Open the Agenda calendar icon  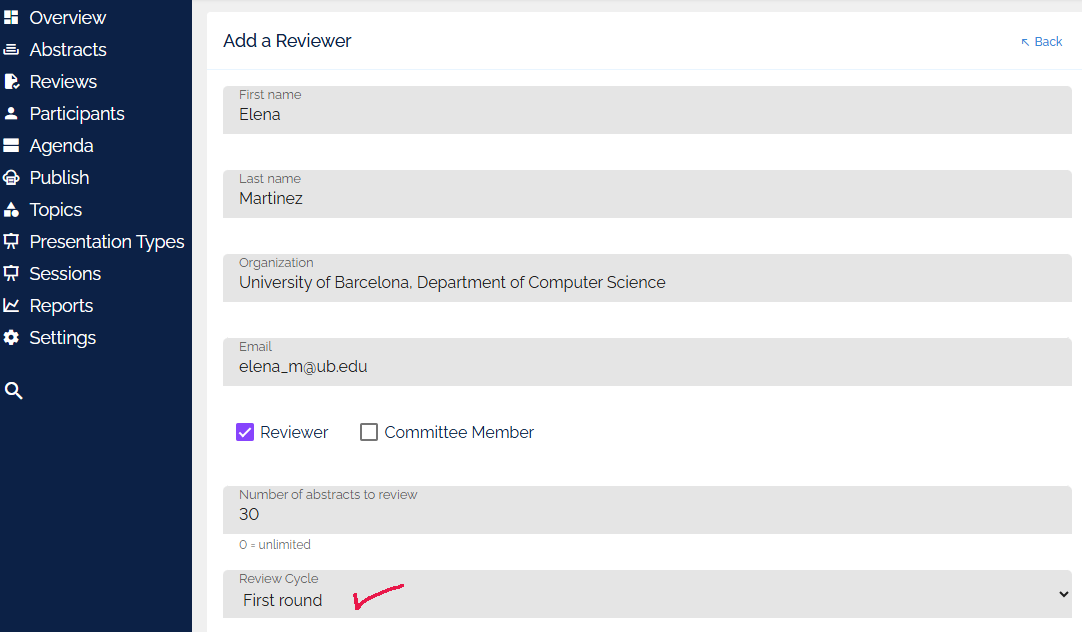pyautogui.click(x=14, y=145)
